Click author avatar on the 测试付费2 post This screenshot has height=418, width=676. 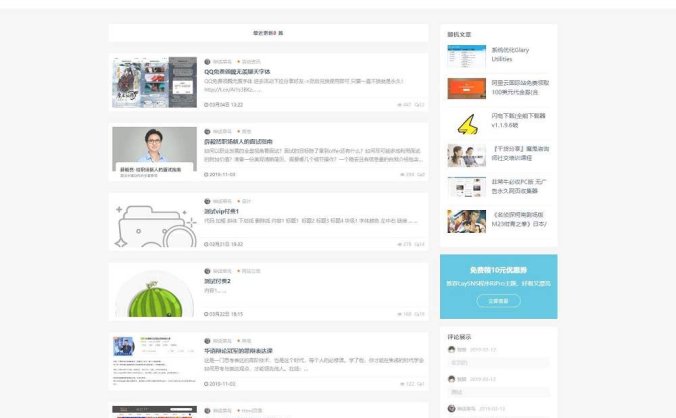click(207, 271)
